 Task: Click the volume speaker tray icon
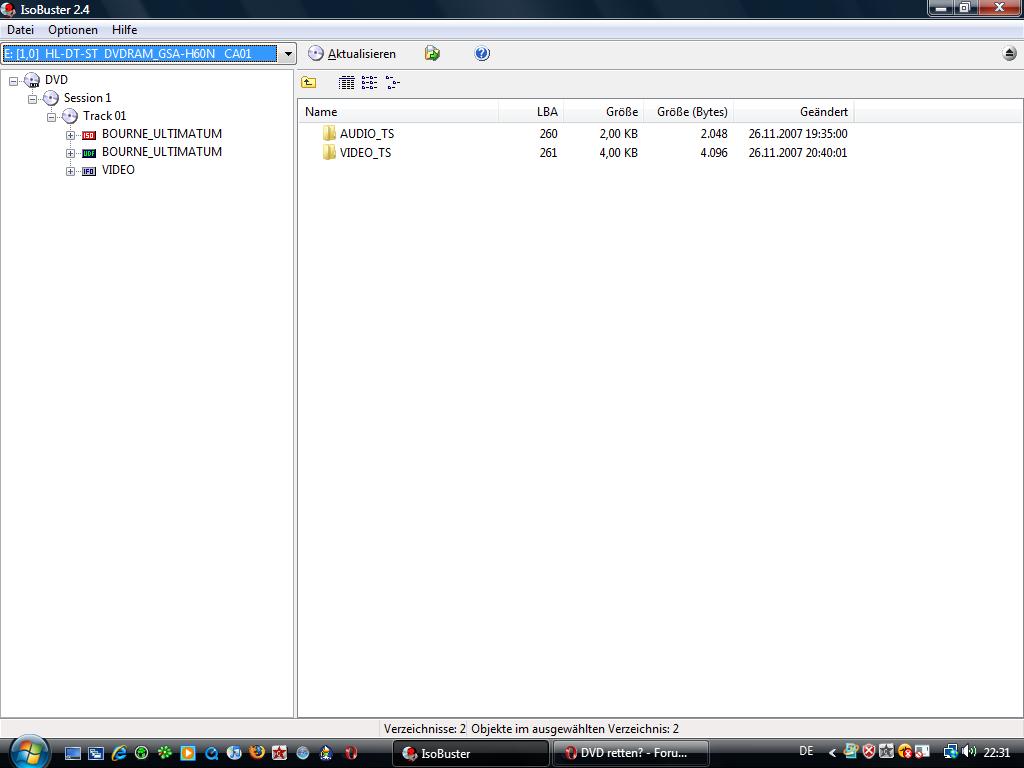tap(969, 752)
